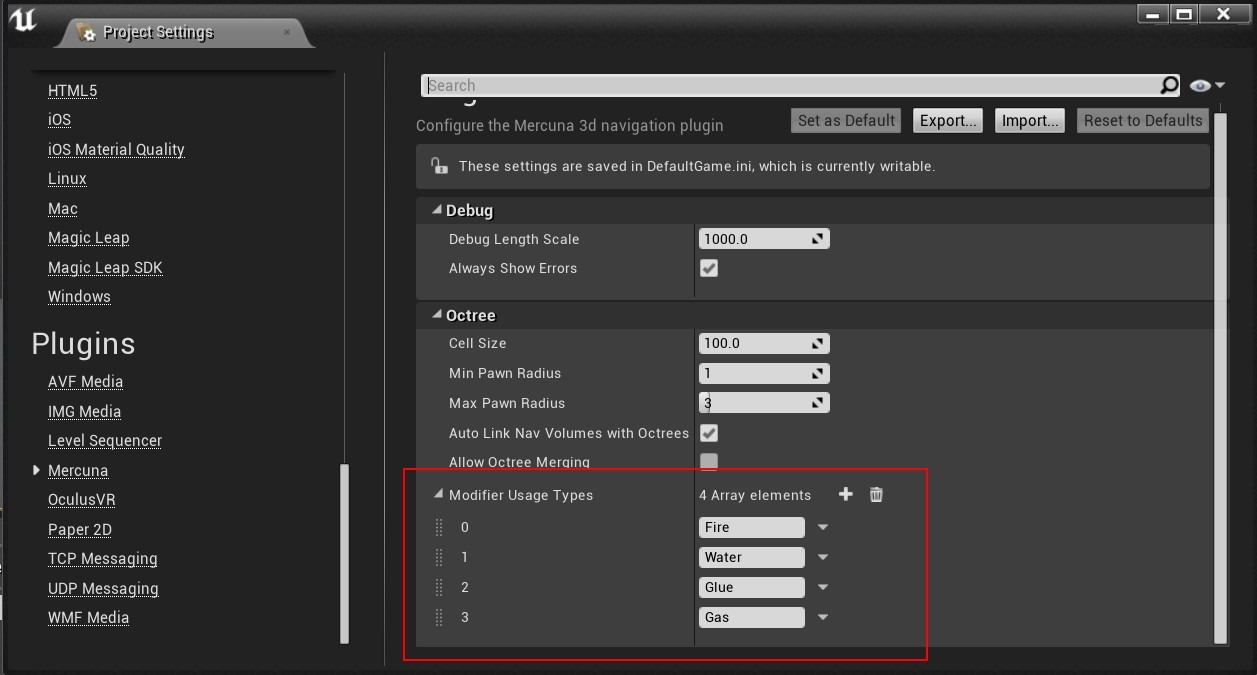Click the trash icon to empty Modifier Usage Types
Viewport: 1257px width, 675px height.
[876, 494]
